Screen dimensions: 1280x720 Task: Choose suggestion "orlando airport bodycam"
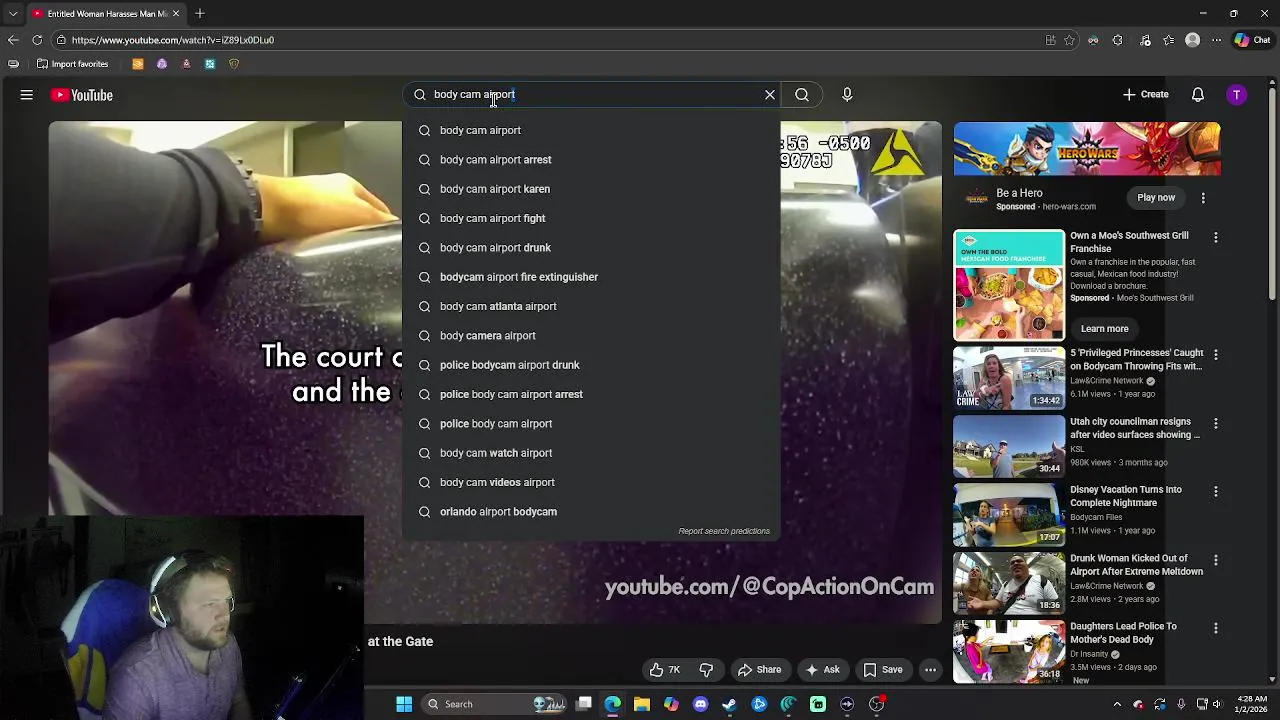[591, 512]
